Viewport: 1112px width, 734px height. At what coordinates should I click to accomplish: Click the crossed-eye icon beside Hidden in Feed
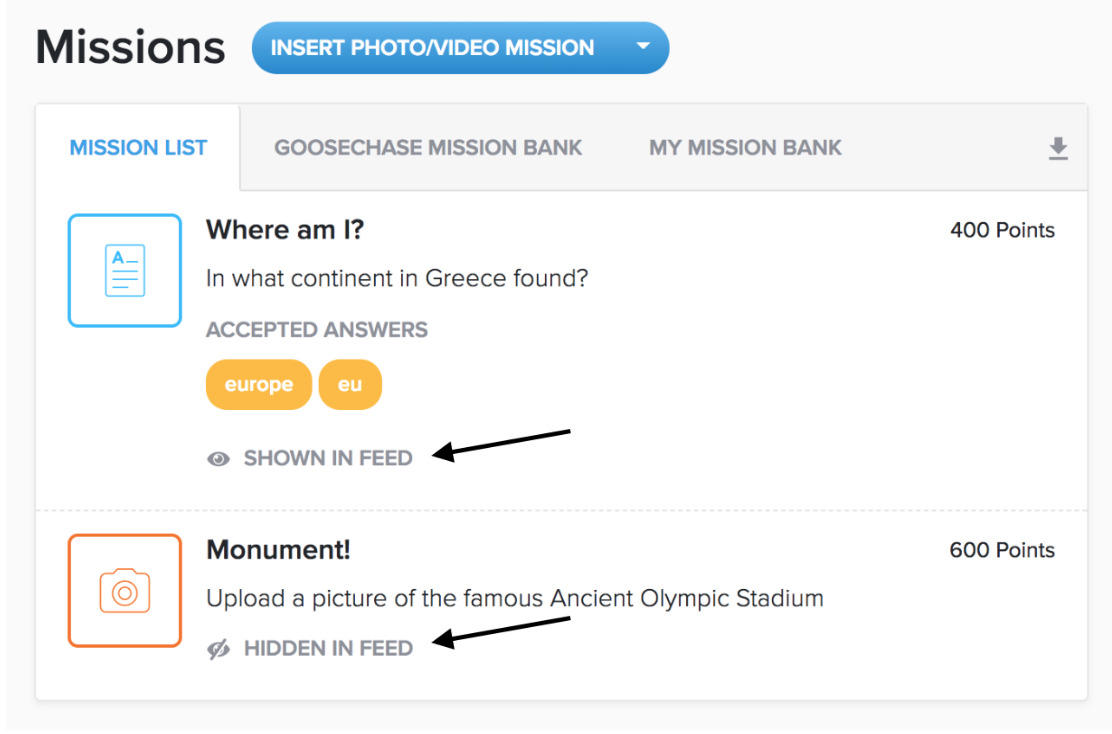[x=218, y=649]
